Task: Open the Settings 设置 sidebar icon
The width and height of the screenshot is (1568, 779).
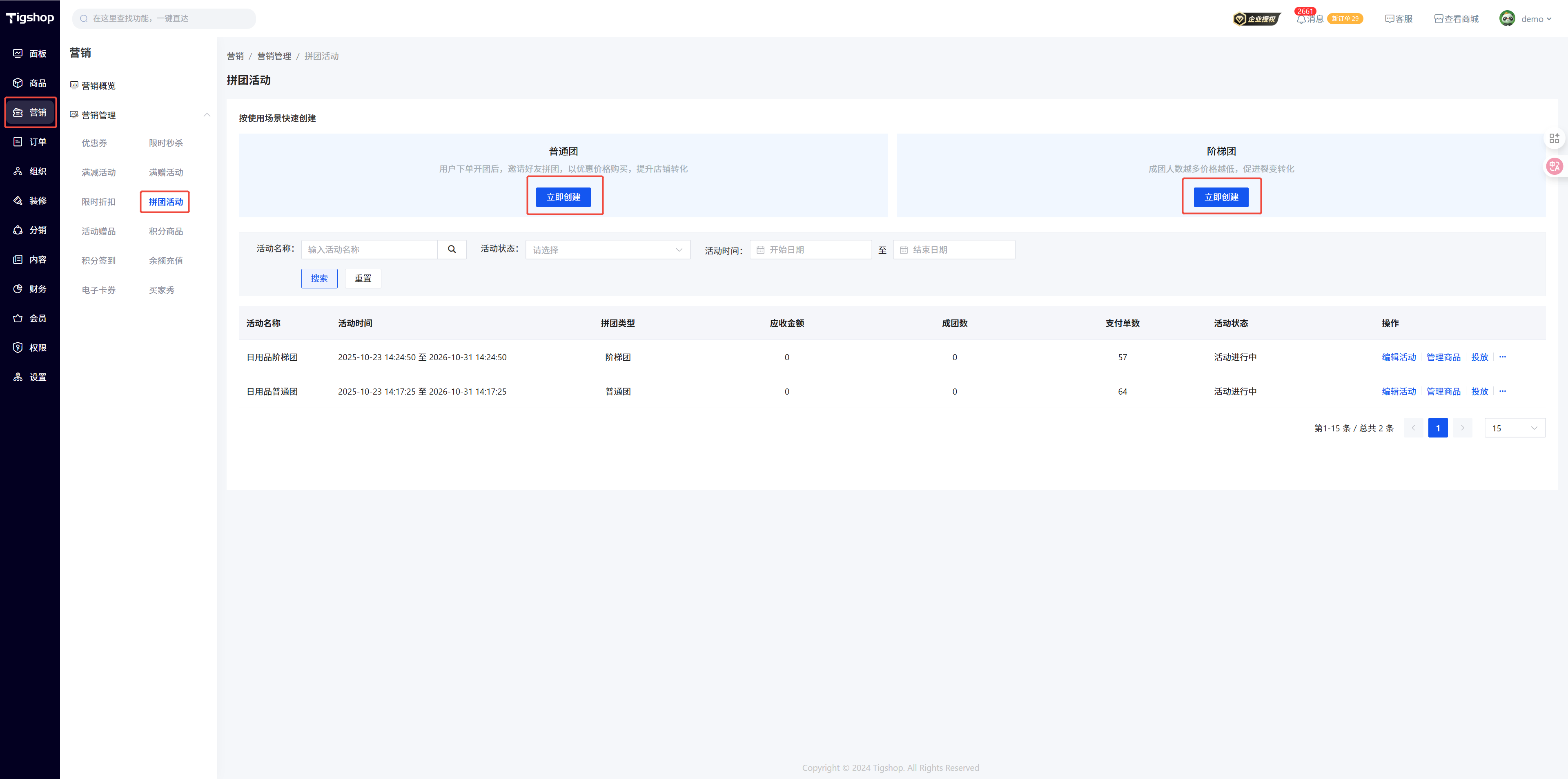Action: pyautogui.click(x=30, y=377)
